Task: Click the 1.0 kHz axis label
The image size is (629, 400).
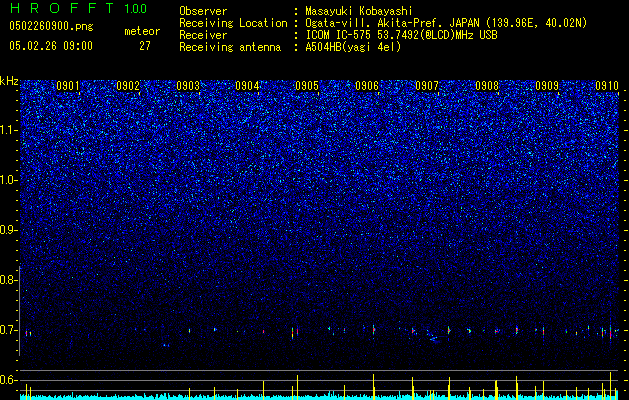Action: [x=8, y=180]
